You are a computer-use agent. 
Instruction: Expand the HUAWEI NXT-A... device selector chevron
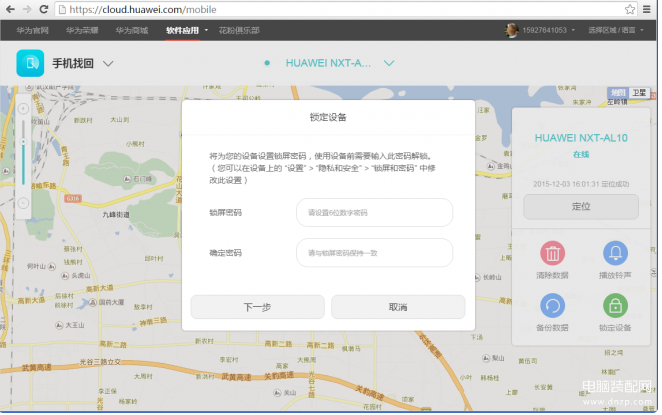point(389,63)
